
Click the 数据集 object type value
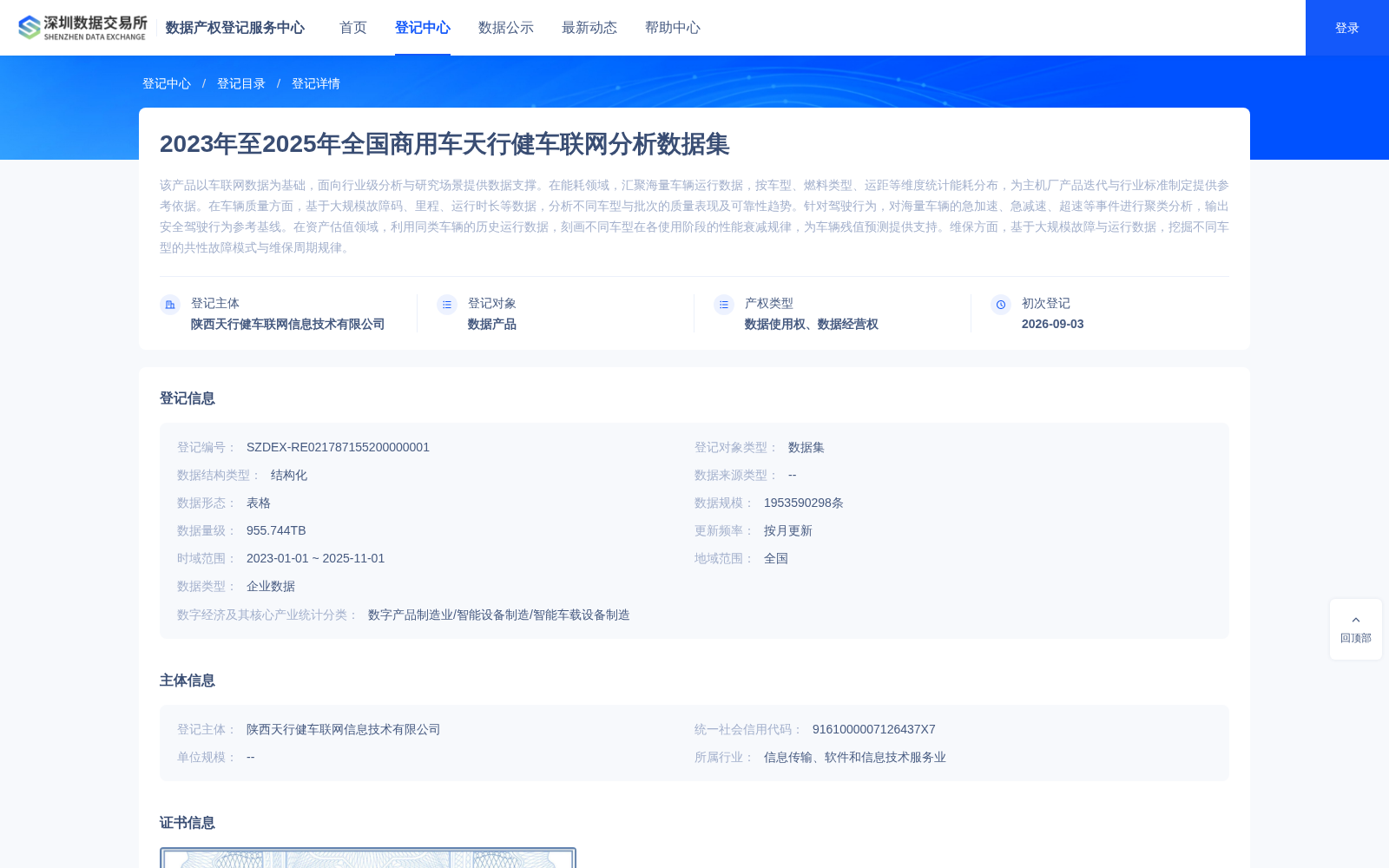tap(806, 447)
